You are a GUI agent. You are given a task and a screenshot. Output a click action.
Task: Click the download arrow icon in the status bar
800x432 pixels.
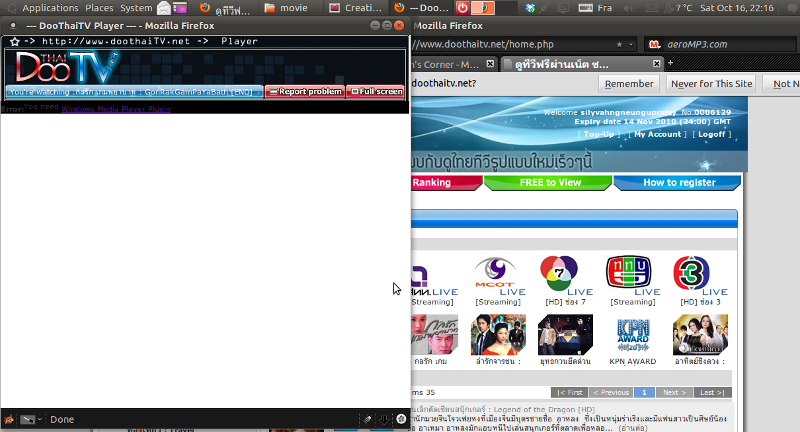click(384, 419)
